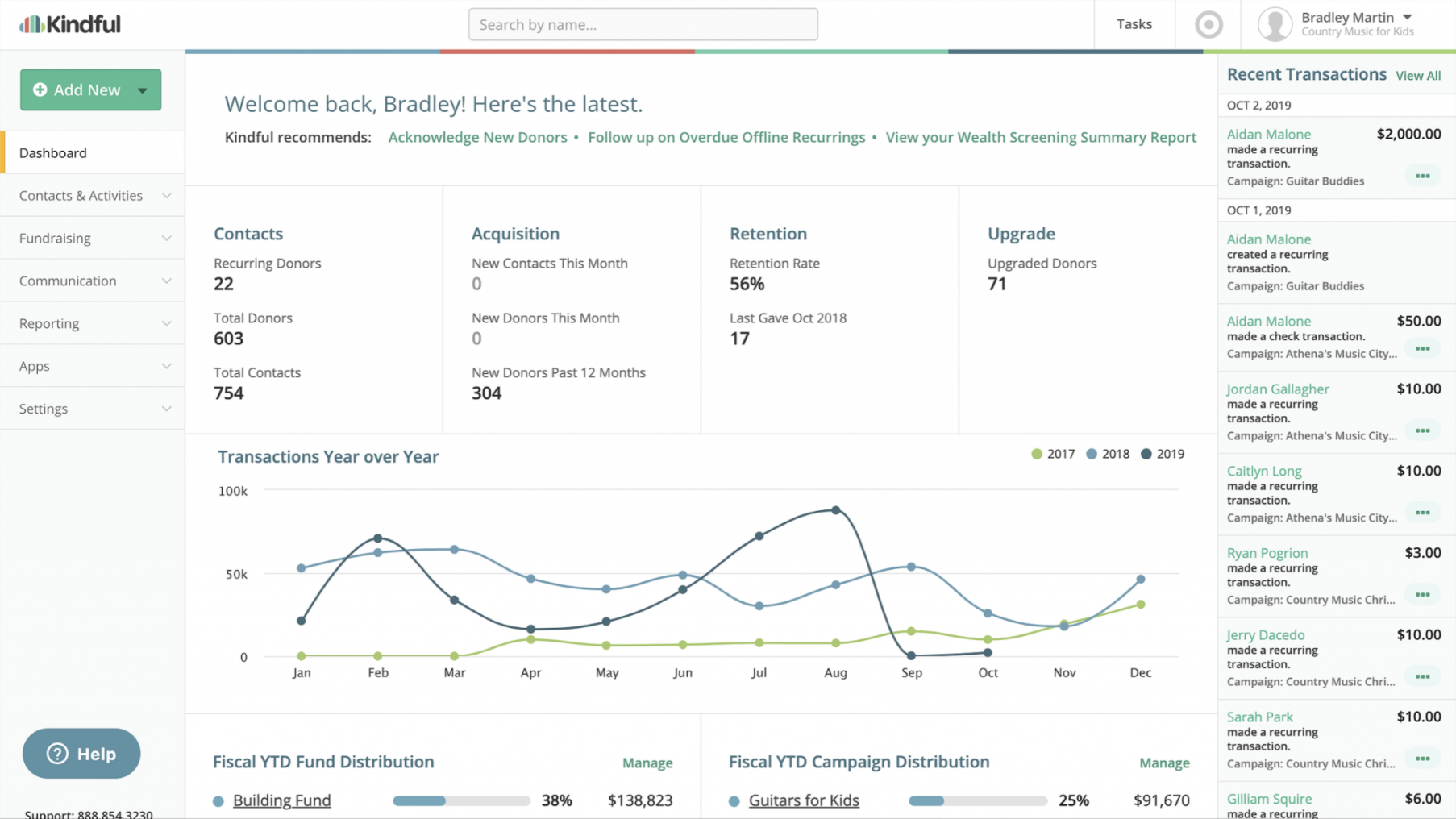This screenshot has width=1456, height=819.
Task: Open options for Aidan Malone's $50.00 check transaction
Action: 1423,349
